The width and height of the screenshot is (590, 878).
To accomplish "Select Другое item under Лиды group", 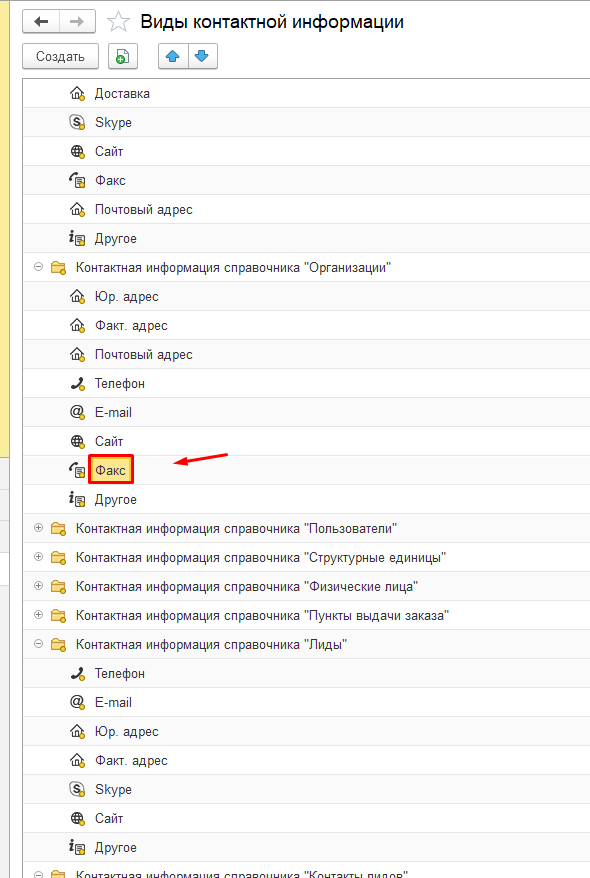I will click(115, 848).
